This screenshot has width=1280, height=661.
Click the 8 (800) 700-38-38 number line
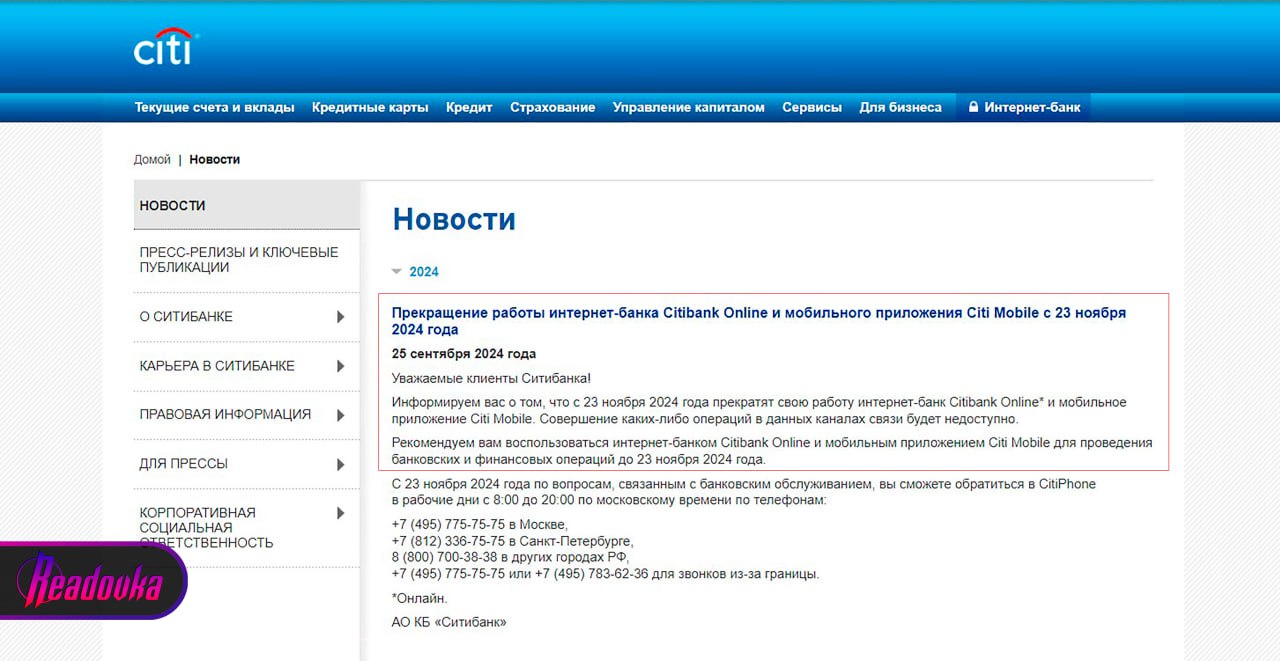tap(509, 556)
